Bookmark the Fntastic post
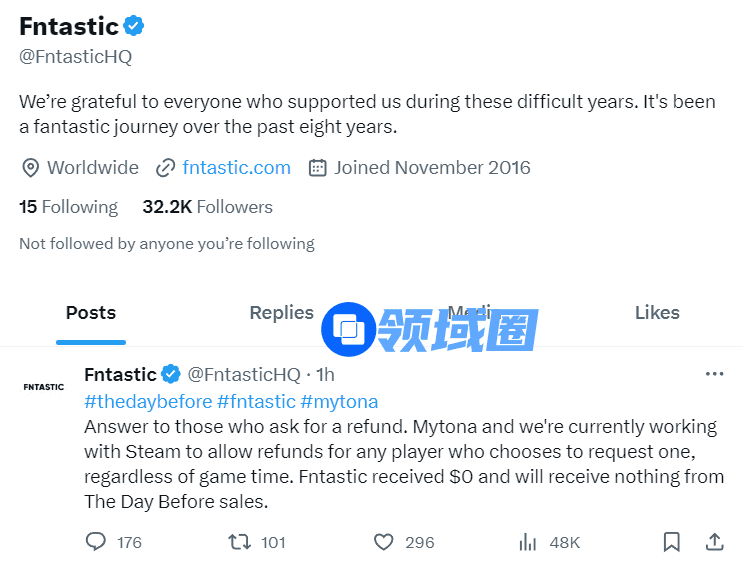This screenshot has height=561, width=743. pyautogui.click(x=672, y=542)
